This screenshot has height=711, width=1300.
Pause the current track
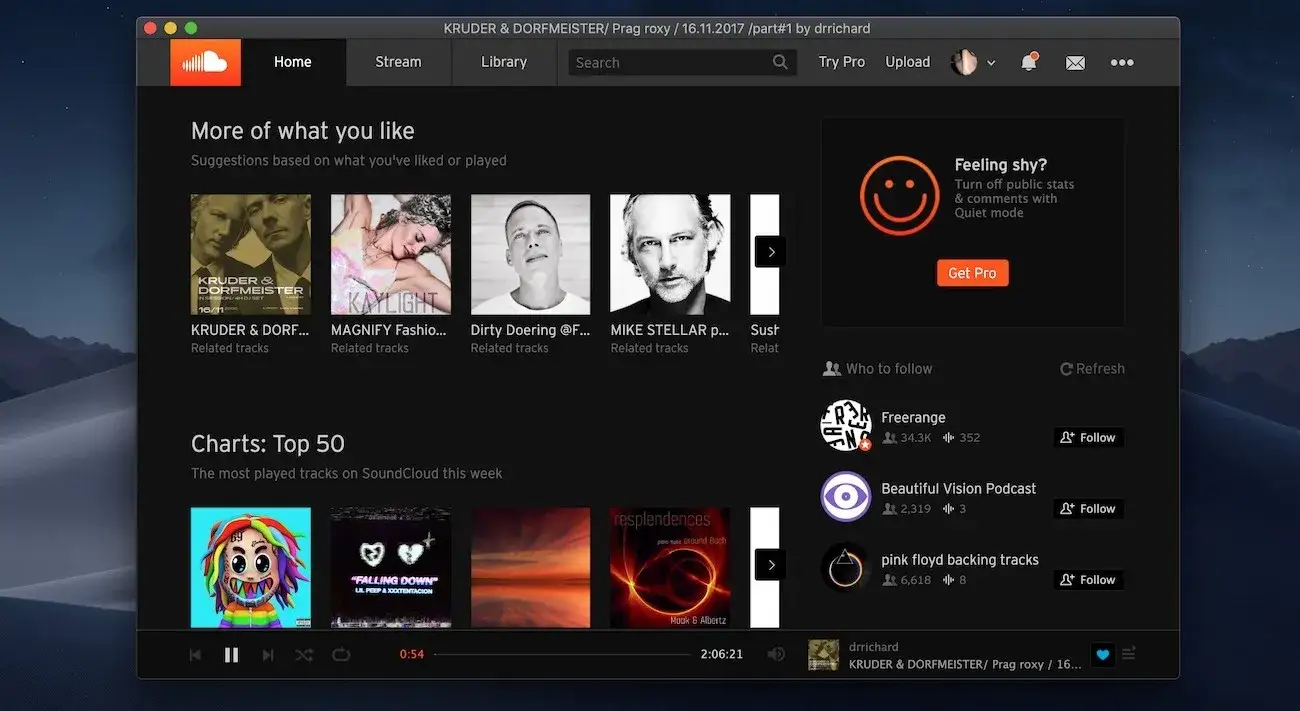click(x=231, y=655)
